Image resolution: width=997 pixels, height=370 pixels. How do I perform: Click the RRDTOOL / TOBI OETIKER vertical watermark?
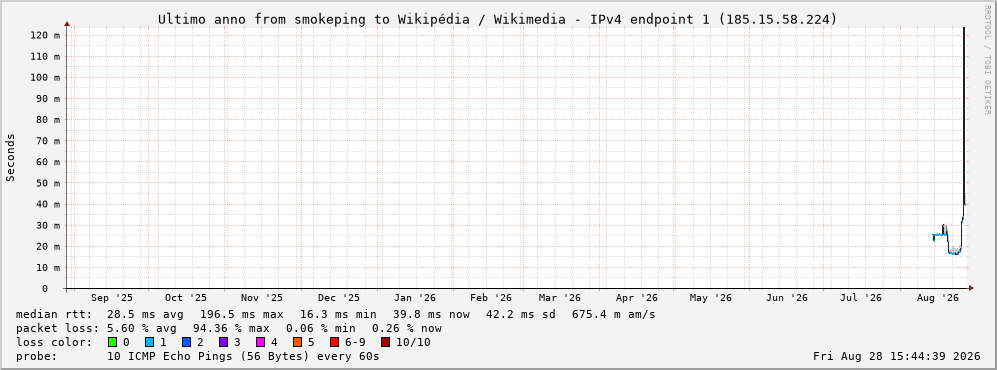point(987,60)
